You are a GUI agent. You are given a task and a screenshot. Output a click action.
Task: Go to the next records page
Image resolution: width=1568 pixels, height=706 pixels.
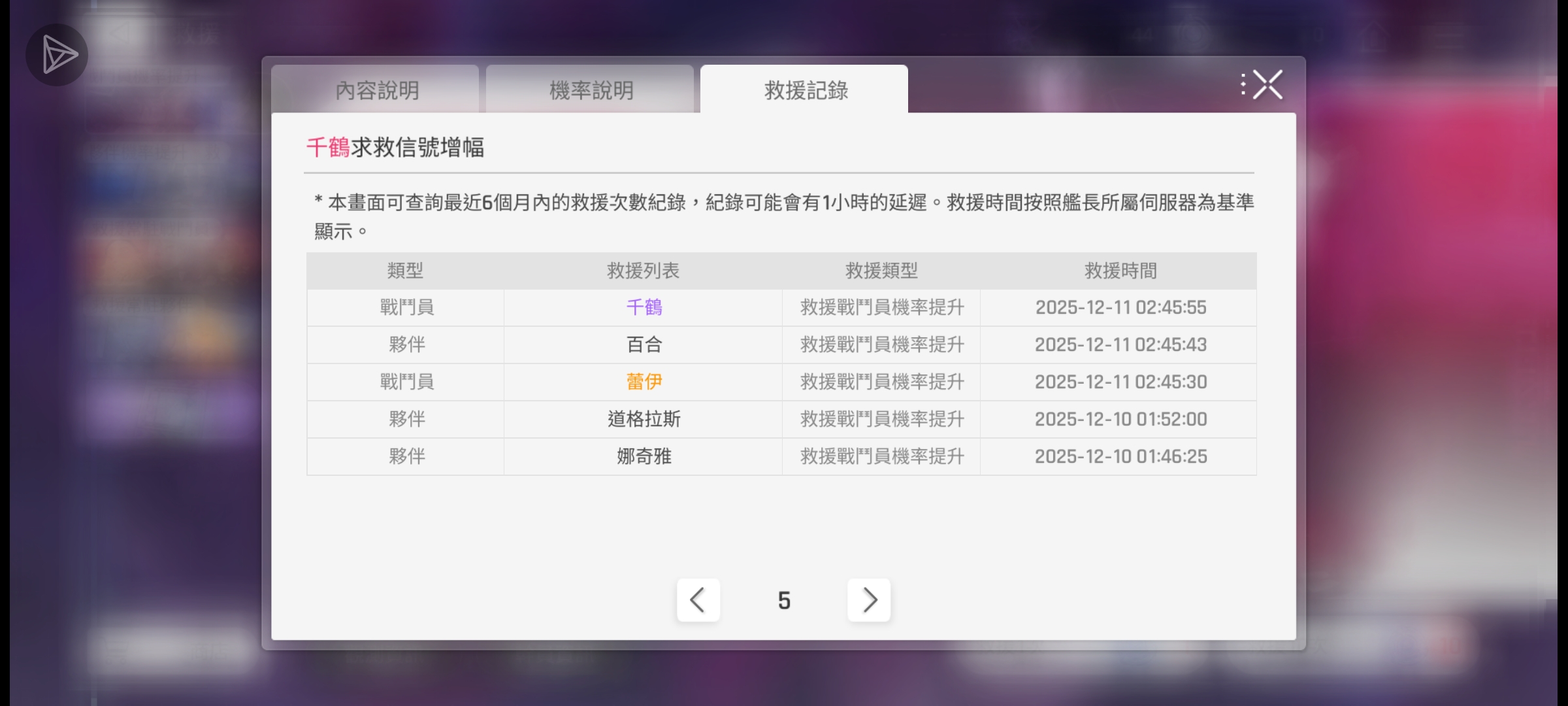(x=868, y=599)
